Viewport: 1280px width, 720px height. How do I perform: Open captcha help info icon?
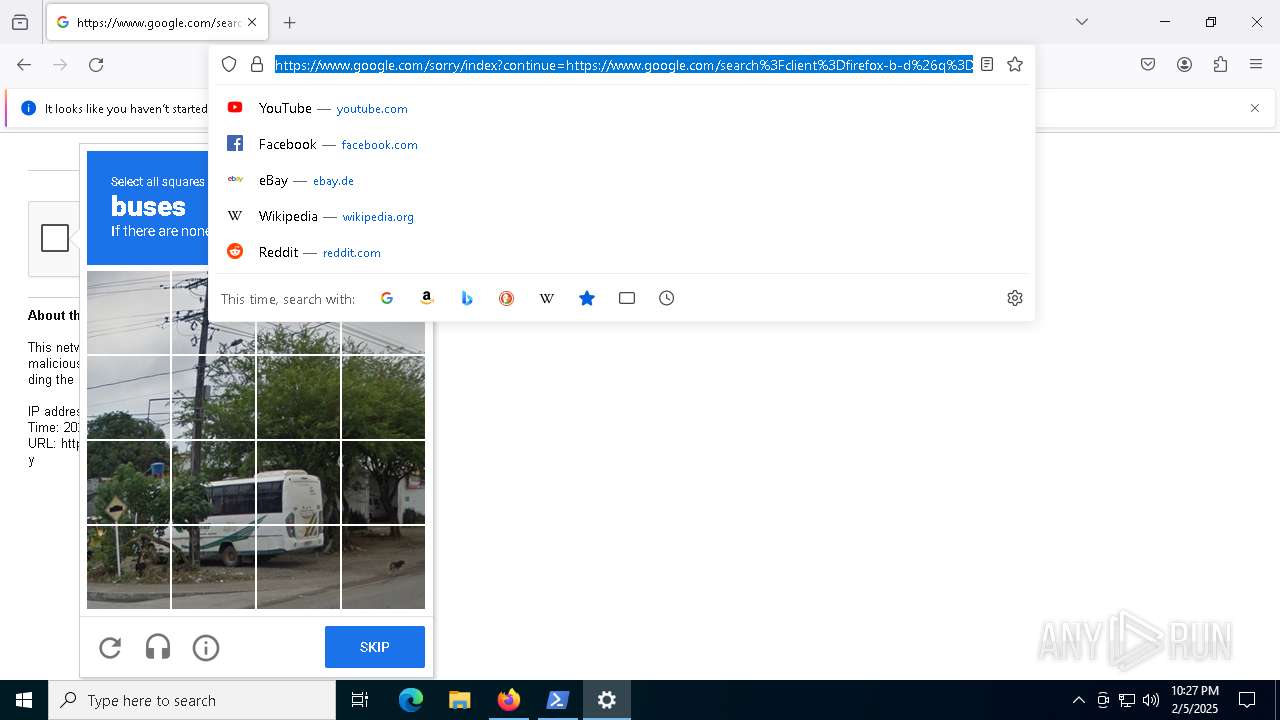(x=206, y=648)
